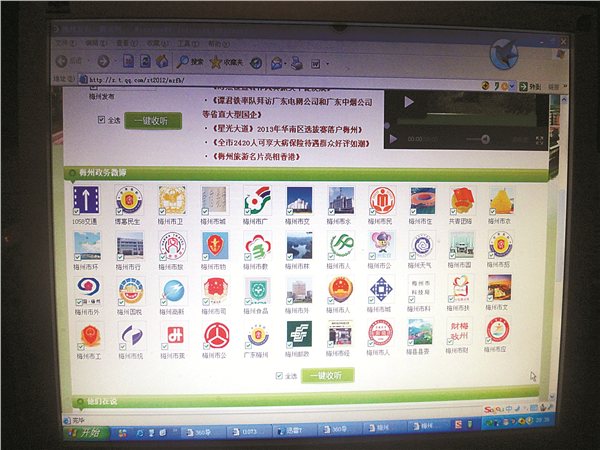This screenshot has width=600, height=450.
Task: Open the 梅州高新 blue globe avatar
Action: [173, 291]
